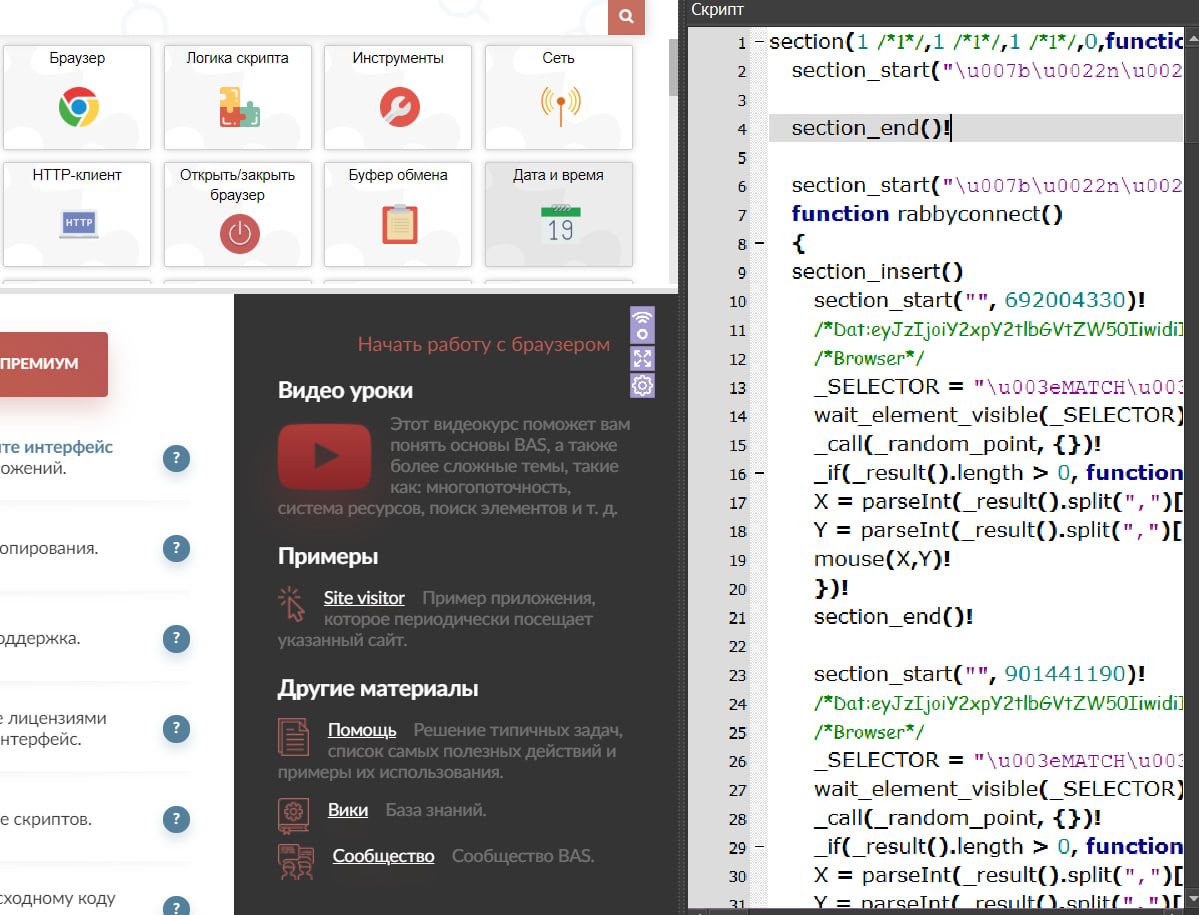Play the Видео уроки YouTube thumbnail
This screenshot has width=1199, height=915.
pyautogui.click(x=325, y=456)
